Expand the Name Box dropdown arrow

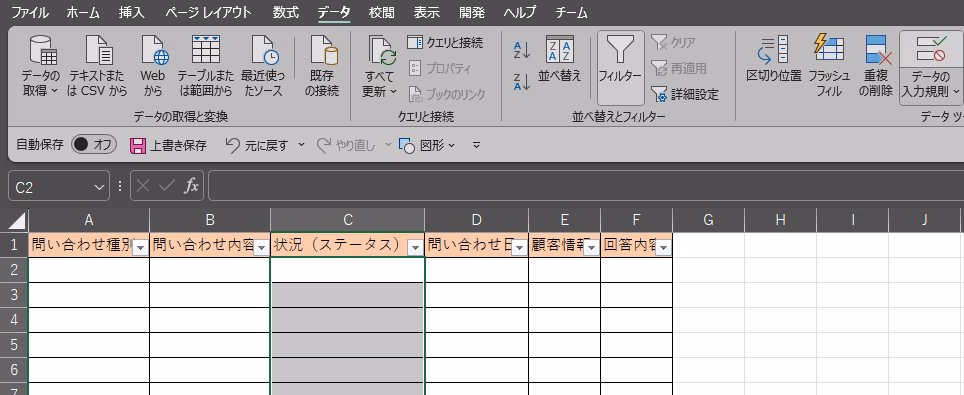[100, 187]
